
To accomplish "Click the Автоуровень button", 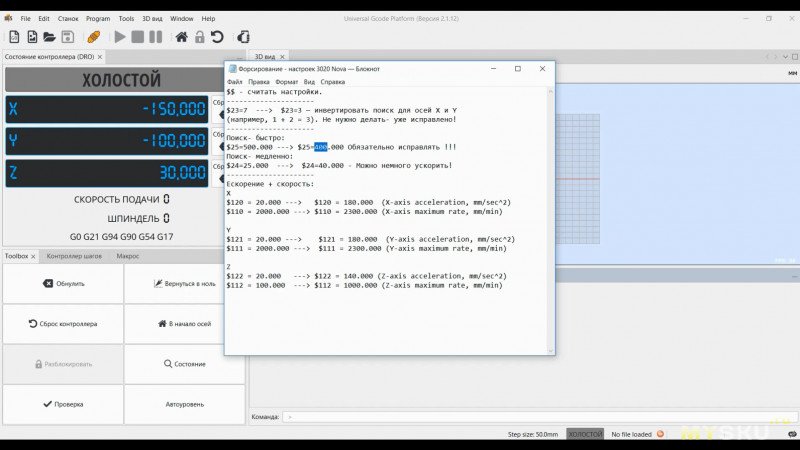I will pos(184,404).
